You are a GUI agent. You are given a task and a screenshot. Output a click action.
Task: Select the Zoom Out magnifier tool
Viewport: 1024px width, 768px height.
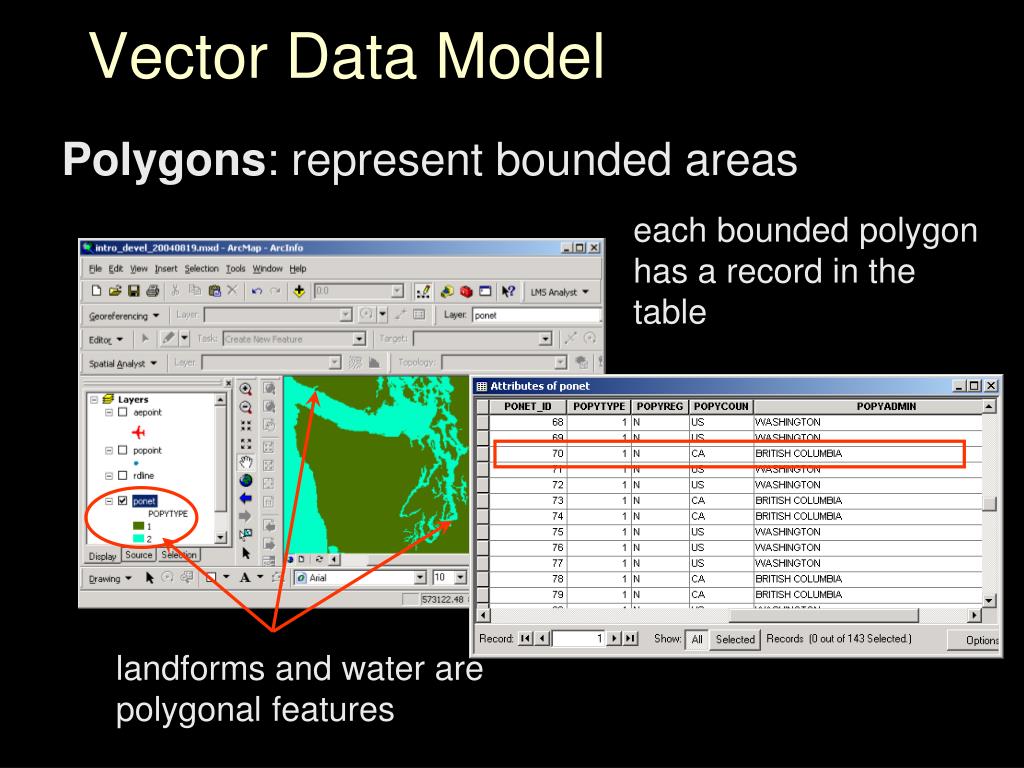(246, 408)
